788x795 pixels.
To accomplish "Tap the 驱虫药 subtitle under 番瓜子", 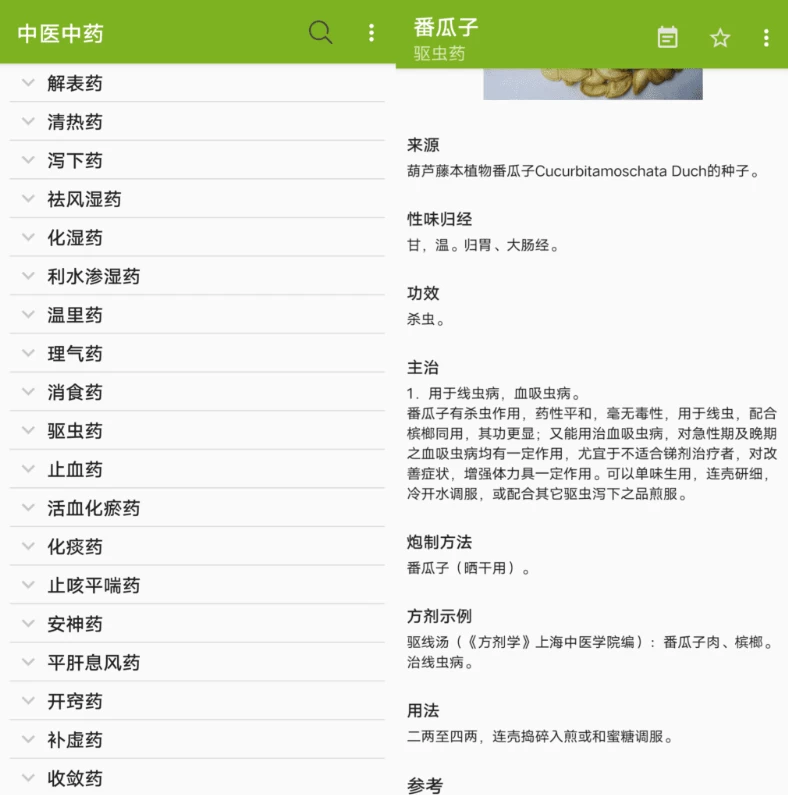I will [x=439, y=54].
